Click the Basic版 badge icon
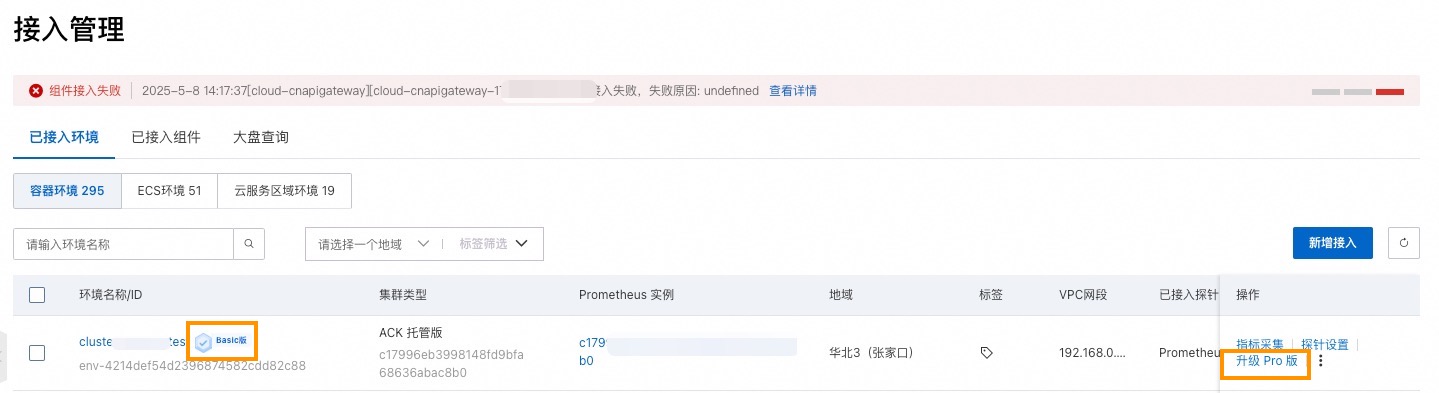The height and width of the screenshot is (393, 1439). coord(203,342)
